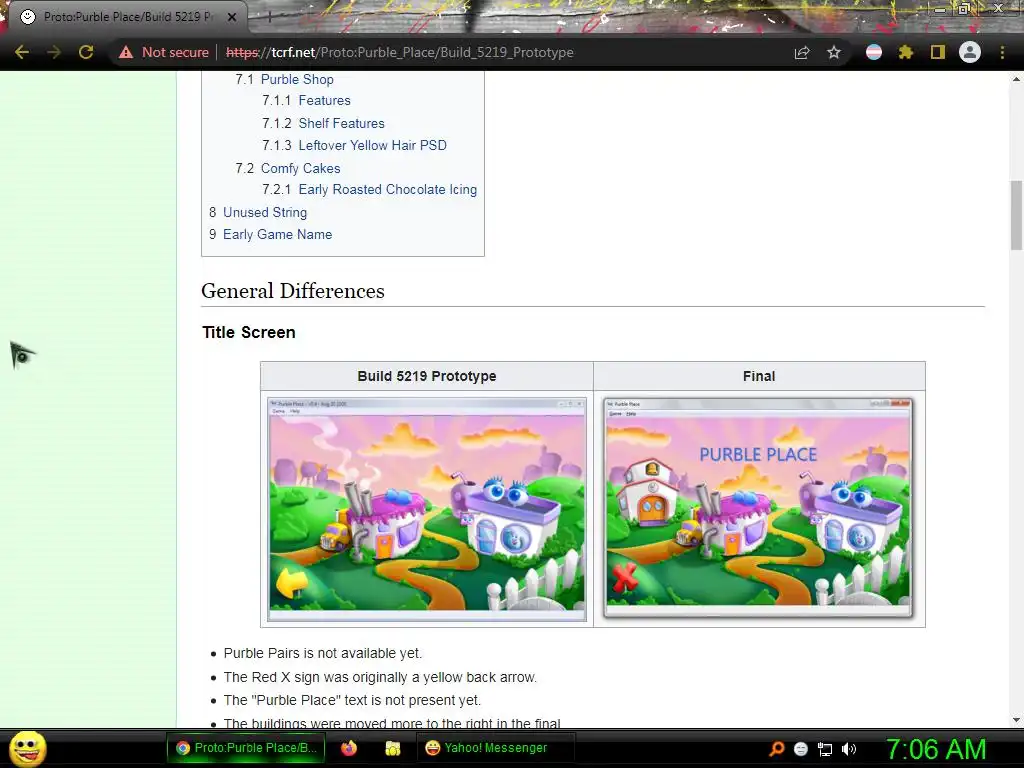Viewport: 1024px width, 768px height.
Task: Reload the current page
Action: [86, 52]
